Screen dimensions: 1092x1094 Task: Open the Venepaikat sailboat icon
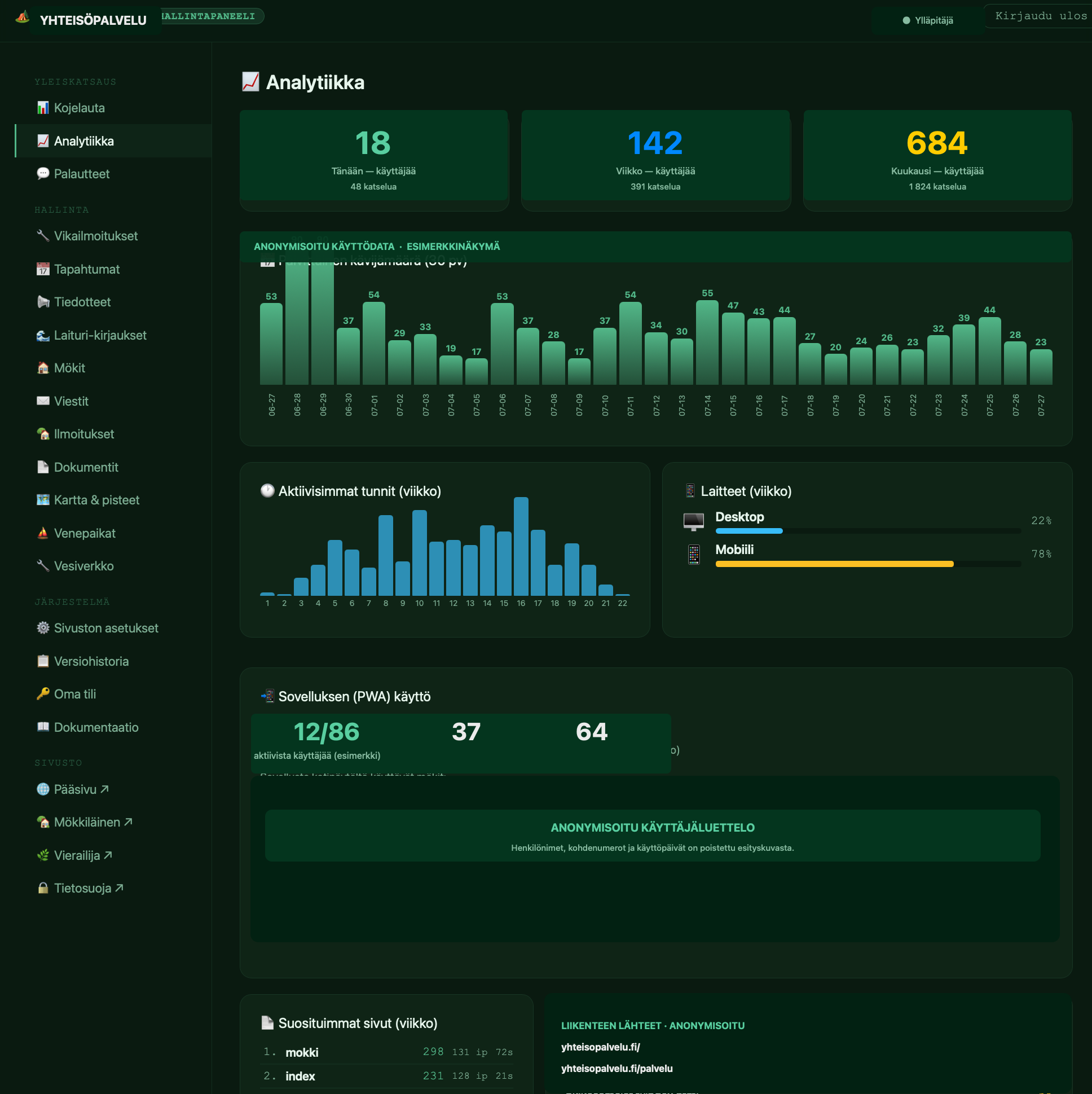pos(43,533)
